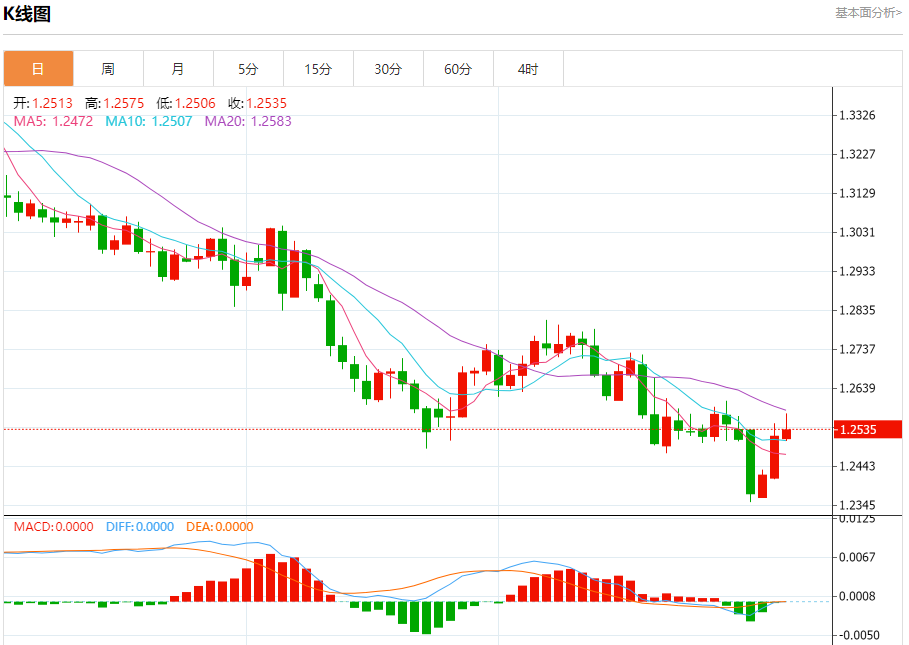Viewport: 909px width, 645px height.
Task: Click the 1.2933 price axis label
Action: coord(857,271)
